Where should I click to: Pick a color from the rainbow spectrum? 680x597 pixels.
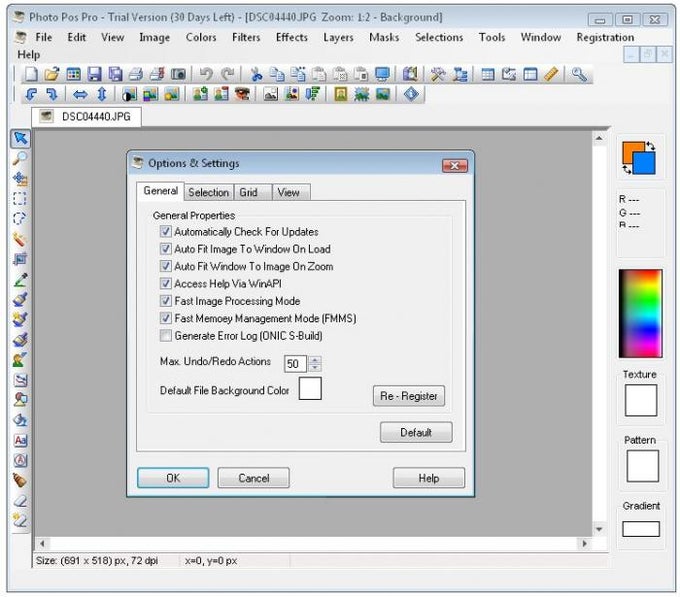tap(641, 313)
